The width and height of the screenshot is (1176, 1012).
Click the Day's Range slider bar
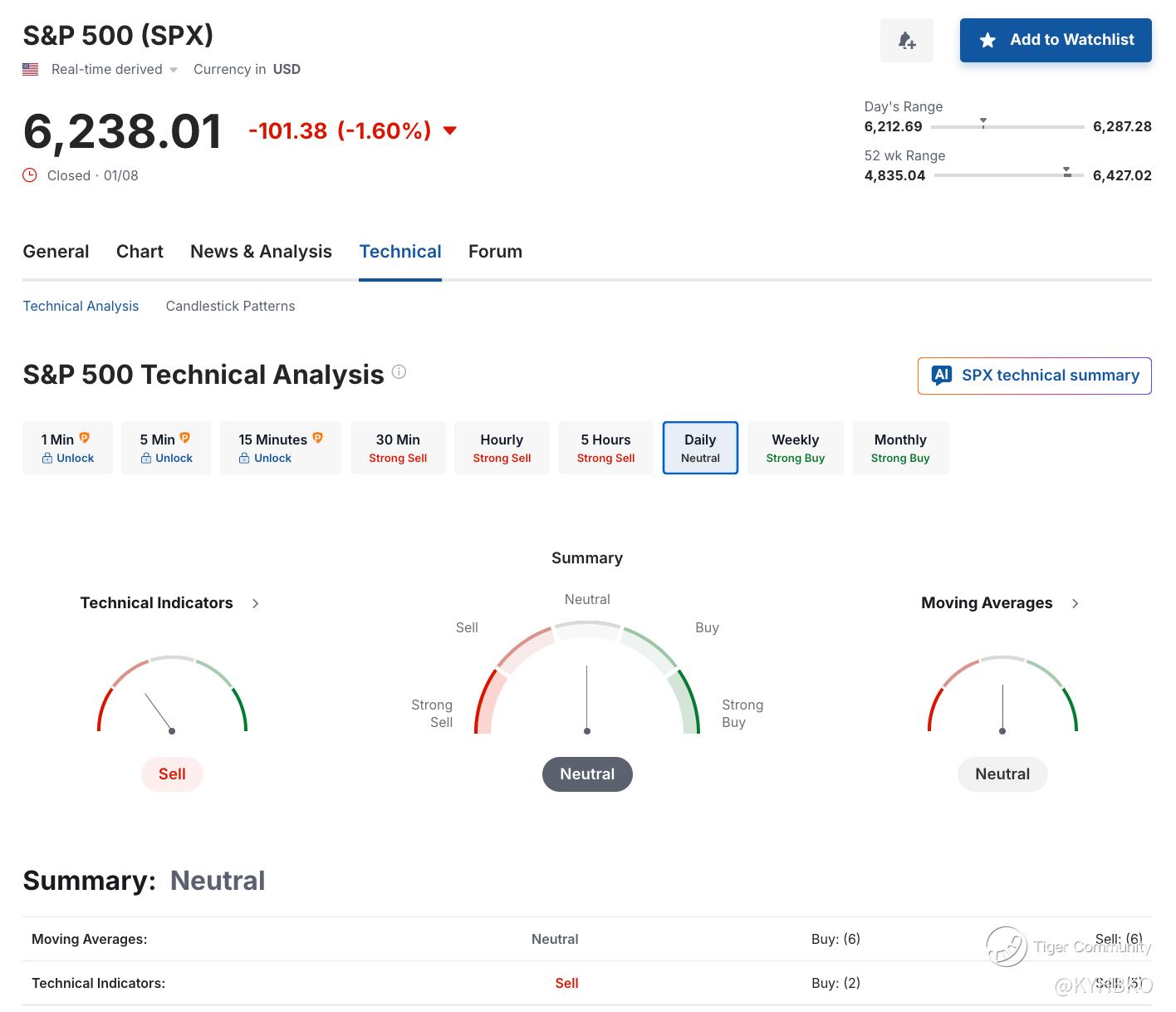pos(1007,127)
